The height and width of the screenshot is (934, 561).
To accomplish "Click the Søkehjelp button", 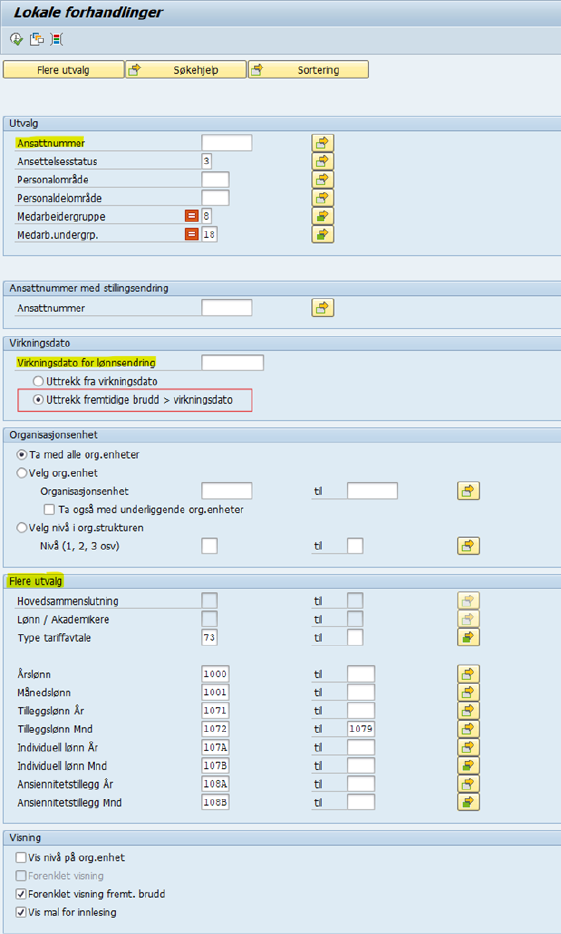I will [x=186, y=70].
